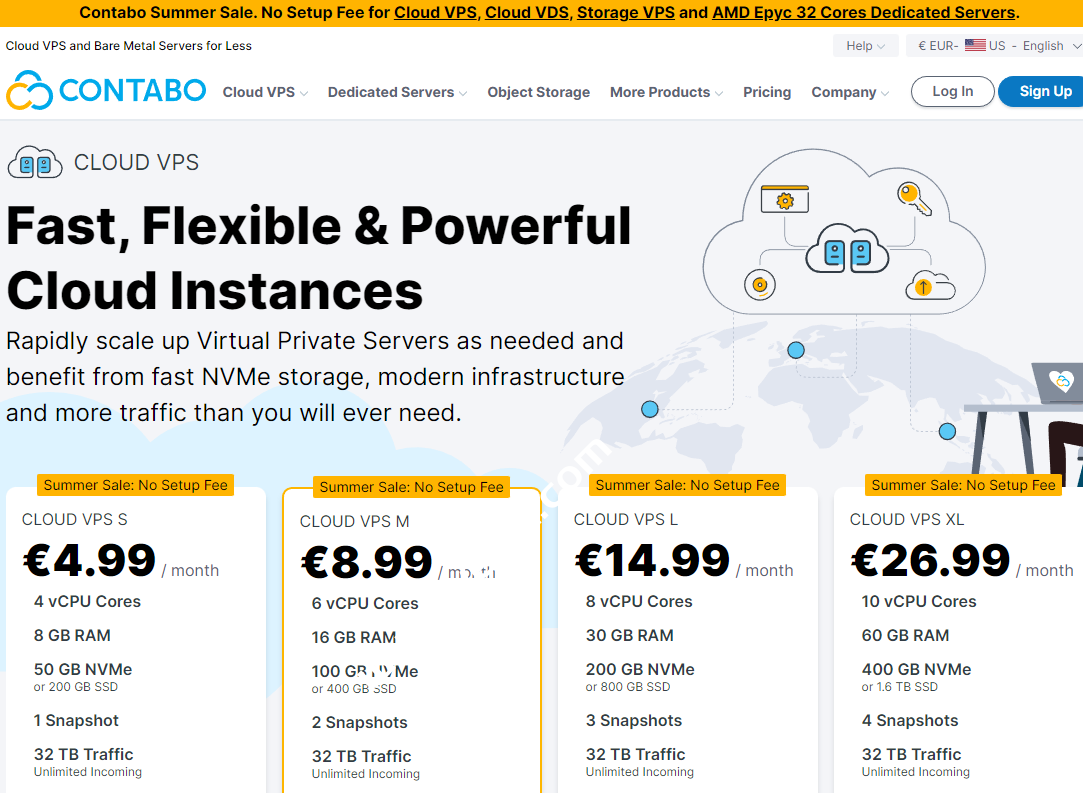Click the cloud upload arrow icon

(923, 286)
